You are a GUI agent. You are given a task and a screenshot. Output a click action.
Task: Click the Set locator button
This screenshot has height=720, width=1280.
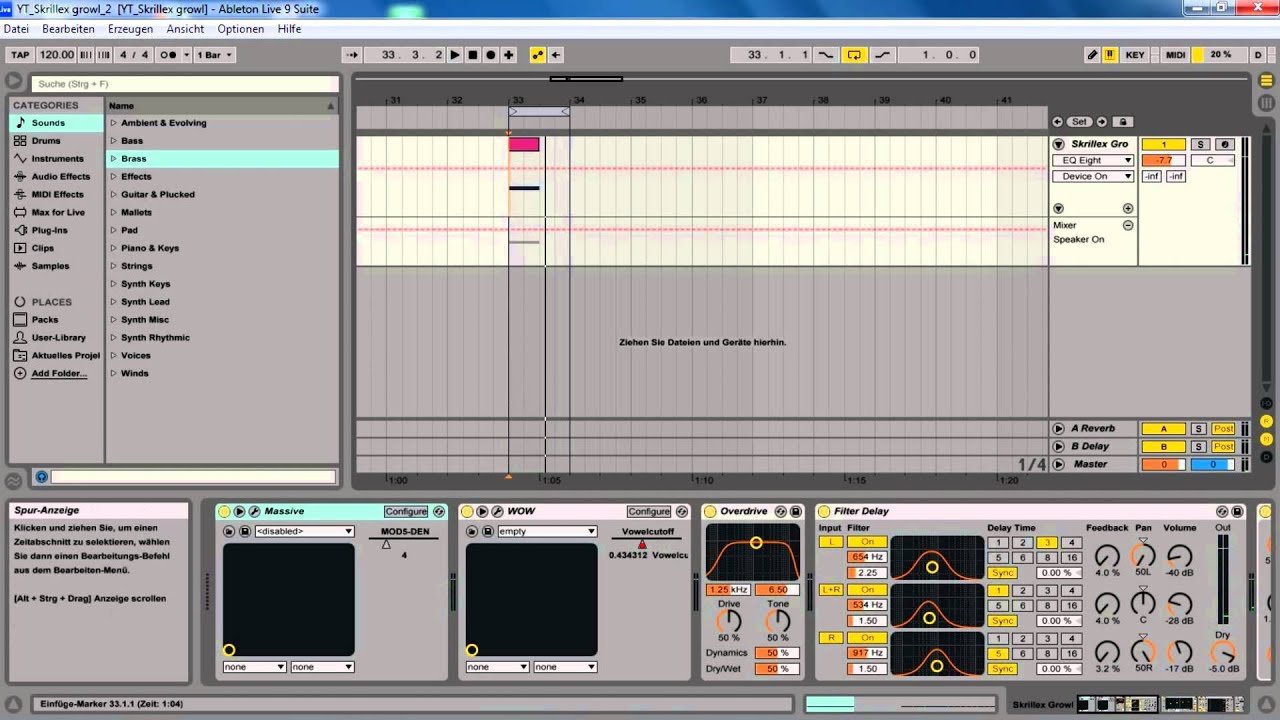pos(1079,122)
